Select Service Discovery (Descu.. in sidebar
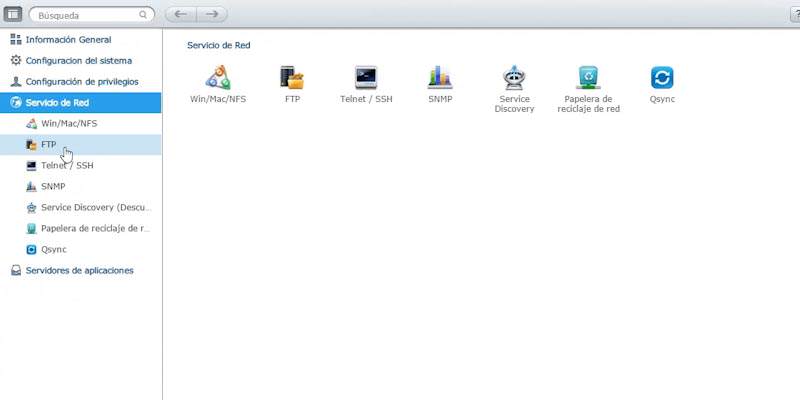This screenshot has height=400, width=800. (x=81, y=208)
